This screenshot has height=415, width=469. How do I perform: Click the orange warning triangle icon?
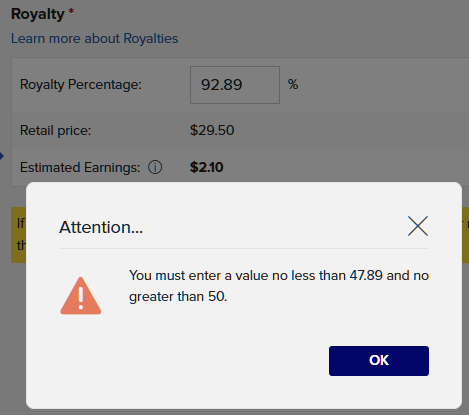pos(81,296)
